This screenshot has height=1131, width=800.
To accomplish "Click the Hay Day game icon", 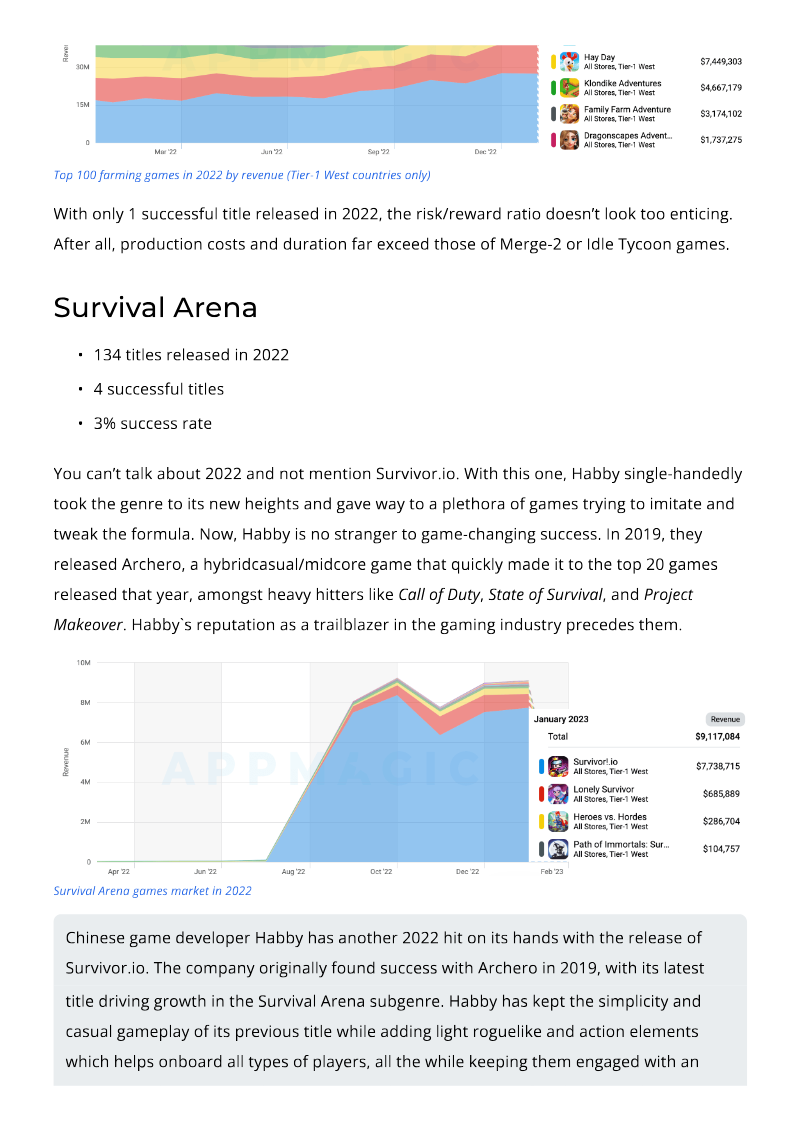I will tap(569, 61).
